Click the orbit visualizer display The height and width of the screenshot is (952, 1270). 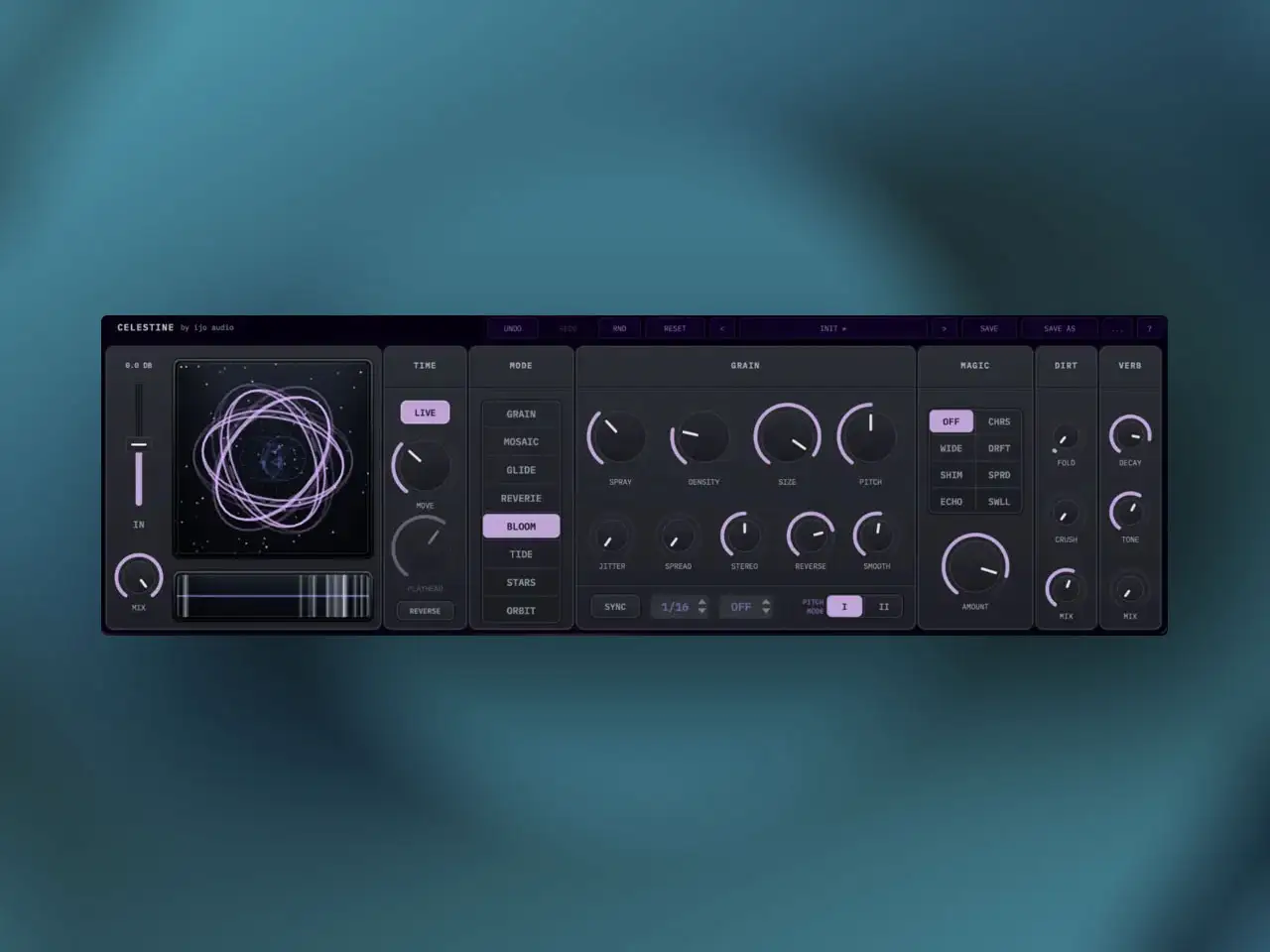(273, 458)
